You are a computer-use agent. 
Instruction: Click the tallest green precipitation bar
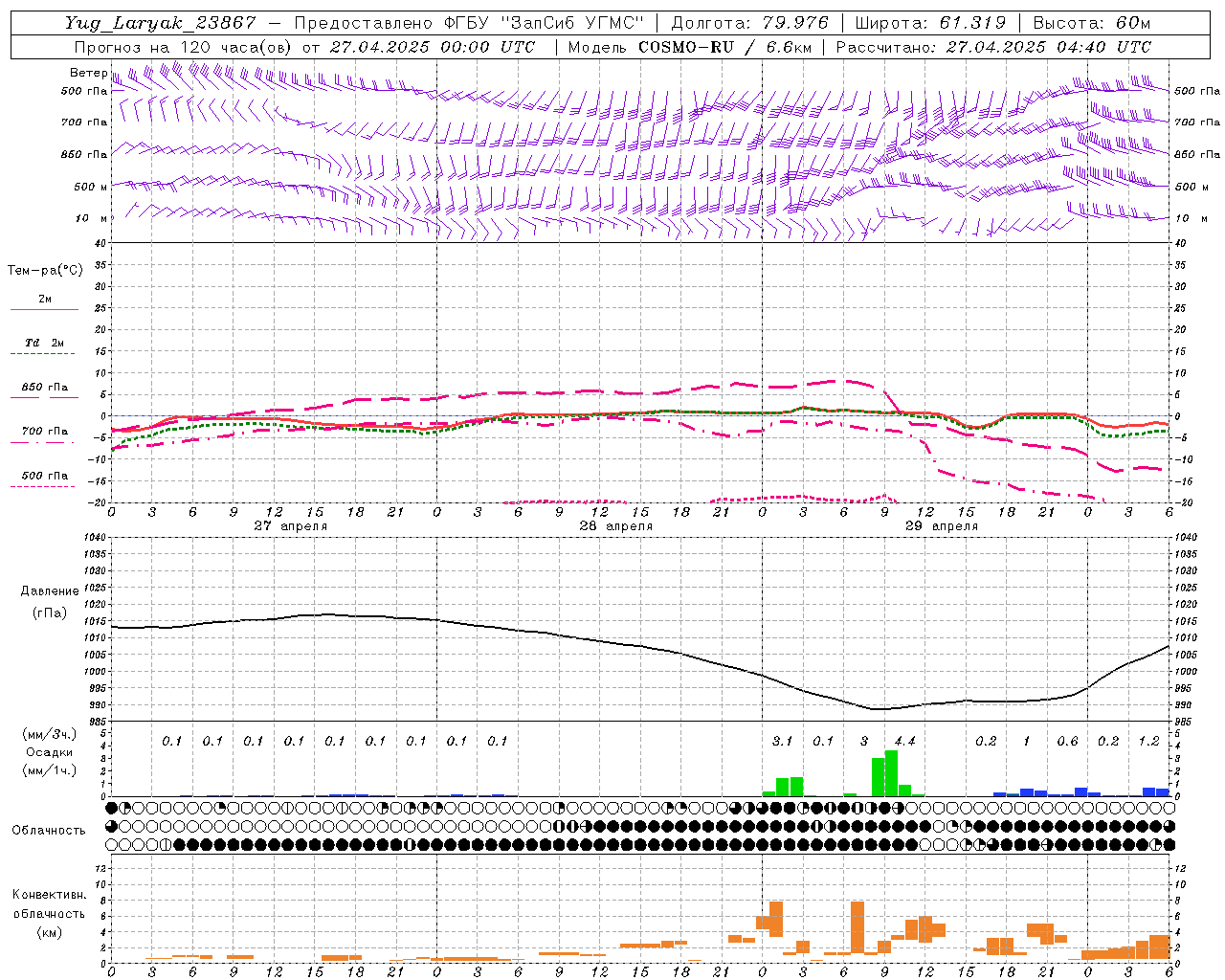click(x=892, y=773)
